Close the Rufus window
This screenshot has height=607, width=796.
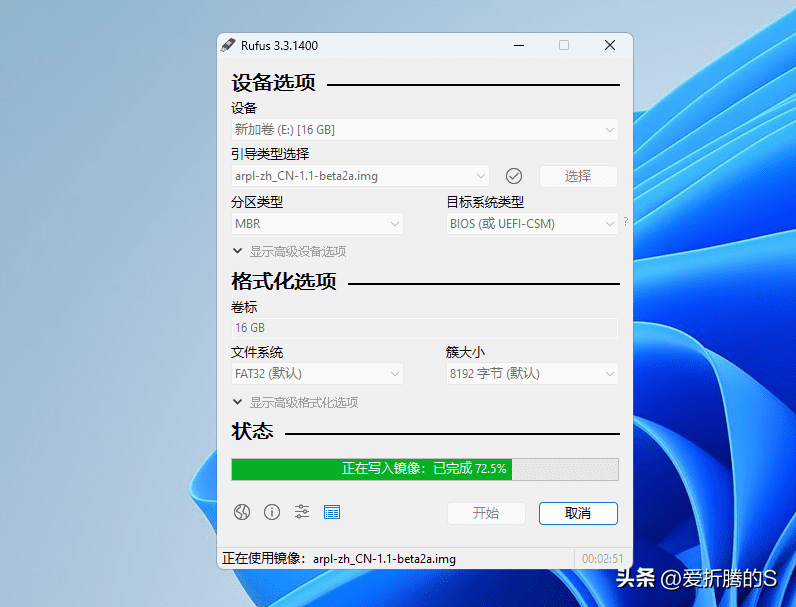609,45
